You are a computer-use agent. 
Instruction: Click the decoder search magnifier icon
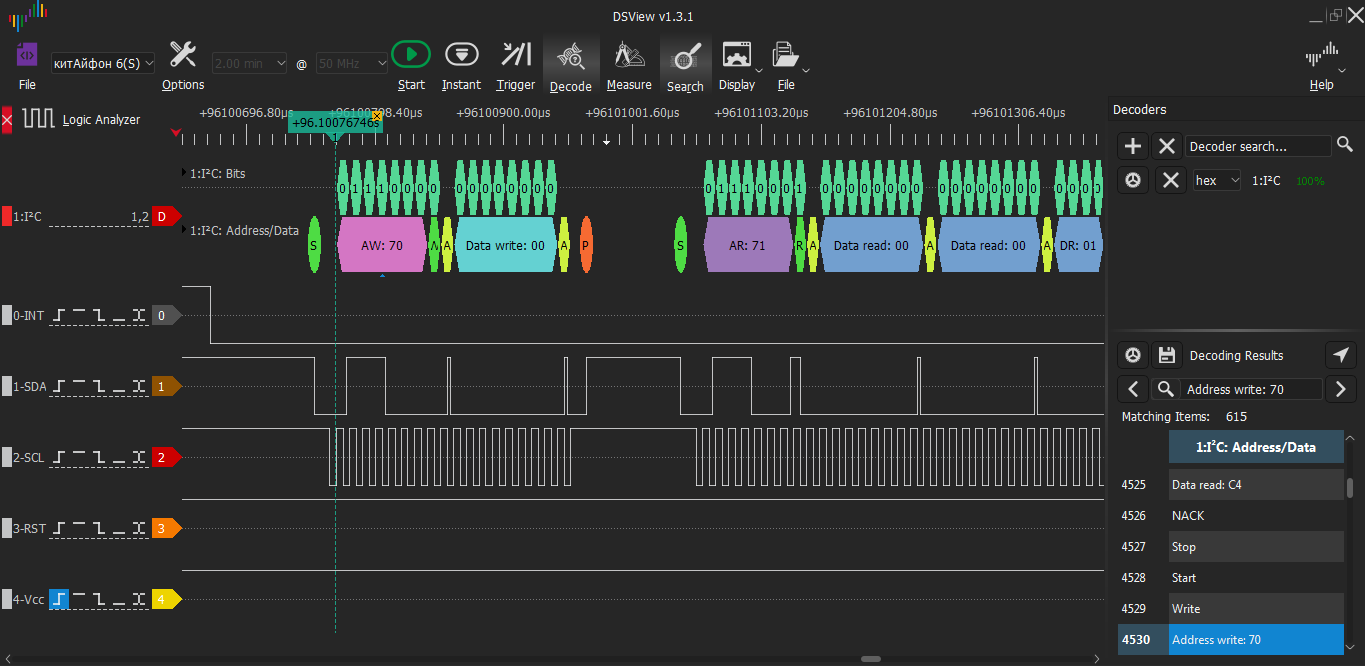pos(1345,145)
